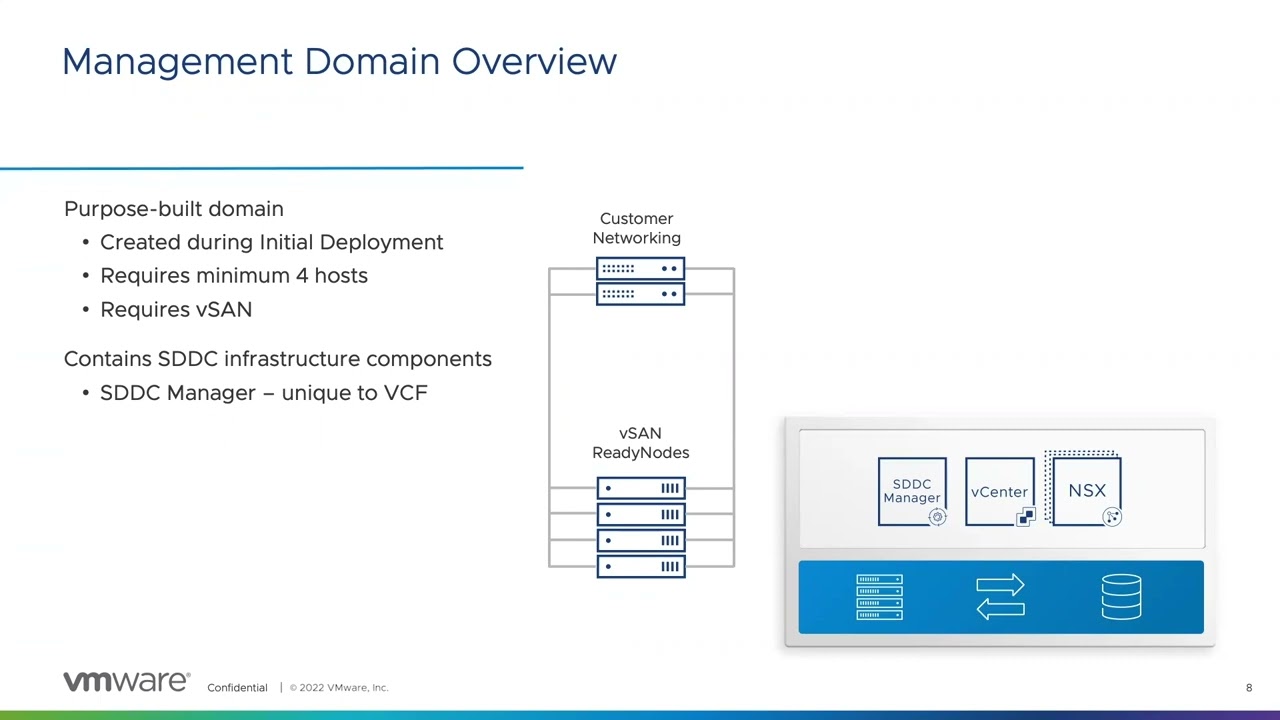
Task: Click the gear icon on SDDC Manager box
Action: (x=937, y=517)
